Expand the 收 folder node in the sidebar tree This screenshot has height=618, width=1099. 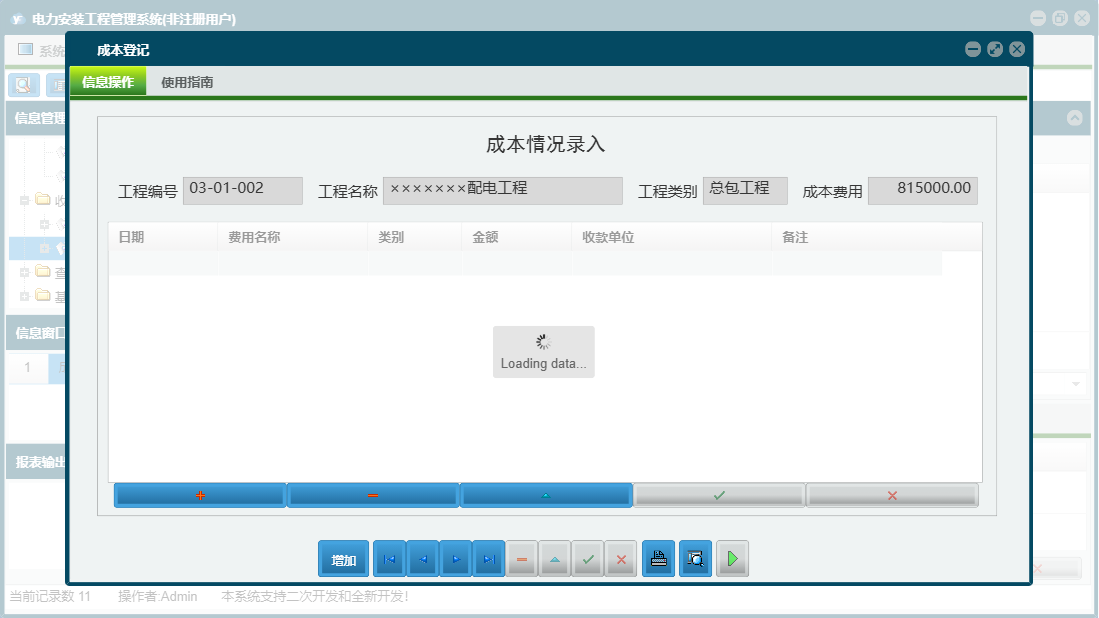23,200
